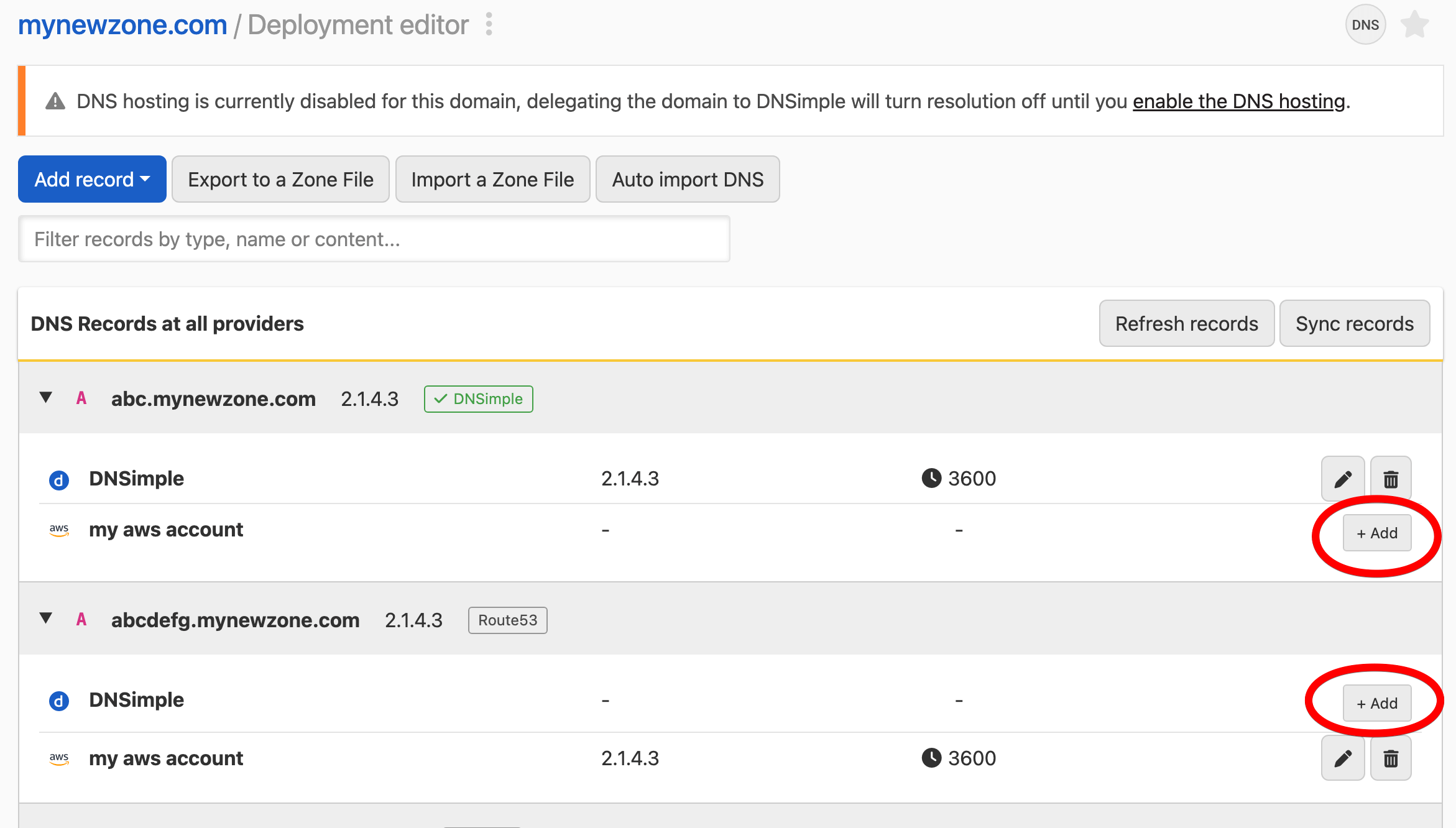Image resolution: width=1456 pixels, height=828 pixels.
Task: Add abc record to my aws account
Action: click(1376, 533)
